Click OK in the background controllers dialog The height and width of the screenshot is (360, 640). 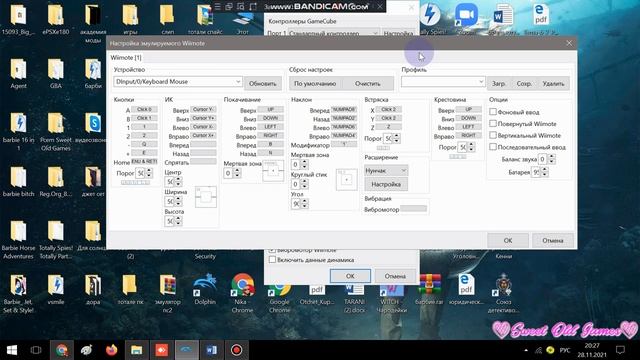click(350, 276)
